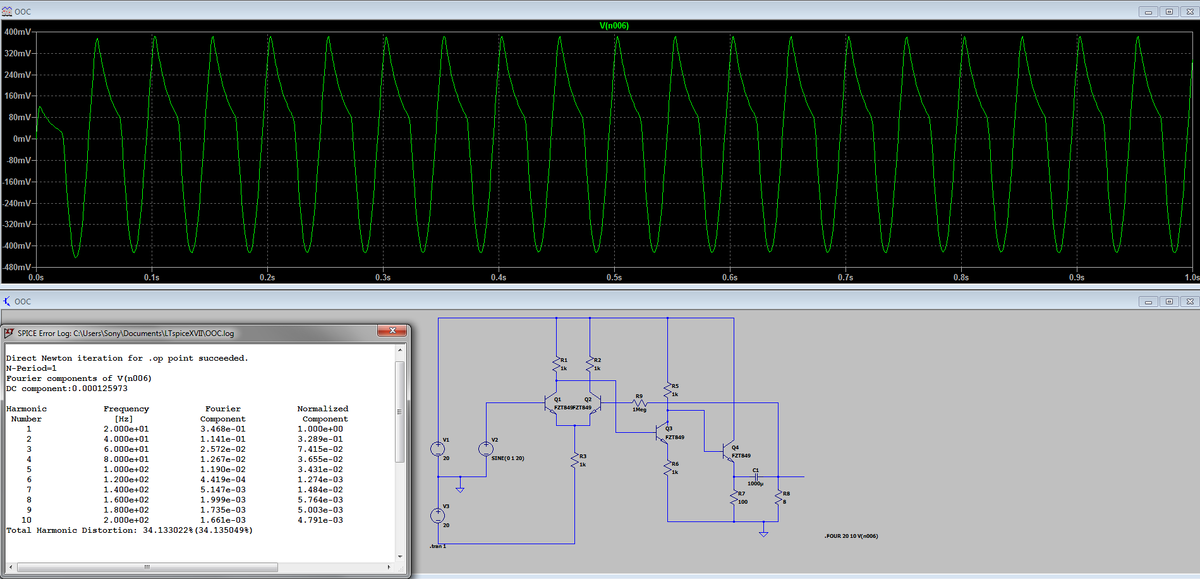Select resistor R2 in the schematic
The height and width of the screenshot is (579, 1200).
(x=589, y=363)
